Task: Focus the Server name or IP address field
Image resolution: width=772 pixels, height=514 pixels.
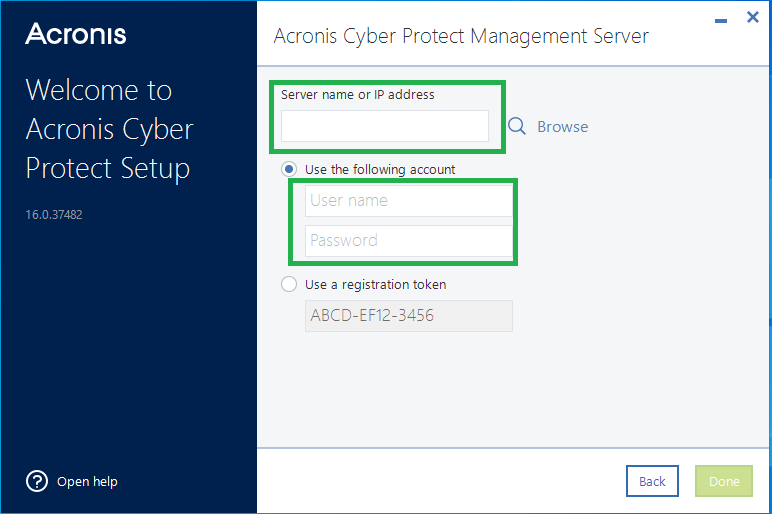Action: click(385, 126)
